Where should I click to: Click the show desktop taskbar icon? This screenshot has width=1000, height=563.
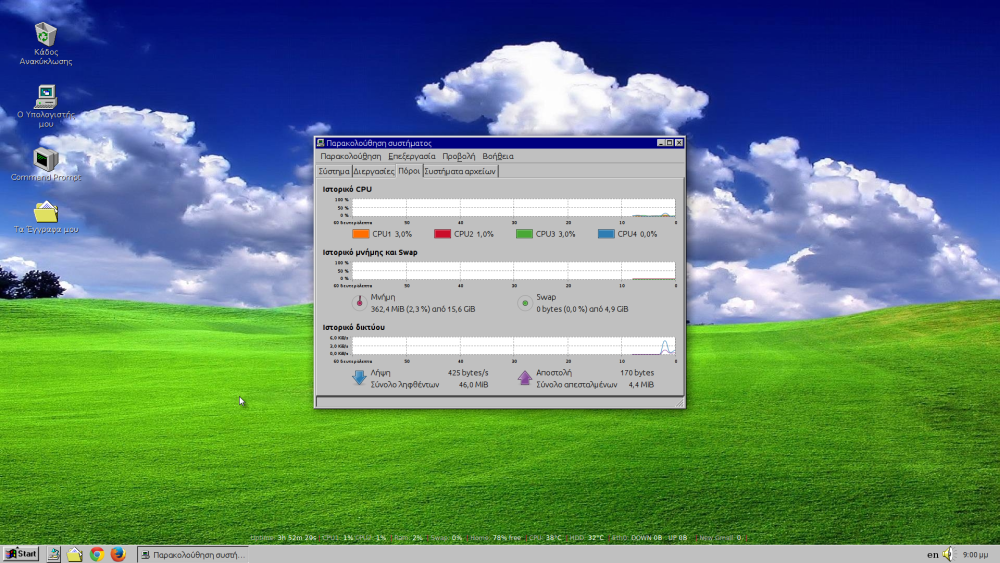54,555
